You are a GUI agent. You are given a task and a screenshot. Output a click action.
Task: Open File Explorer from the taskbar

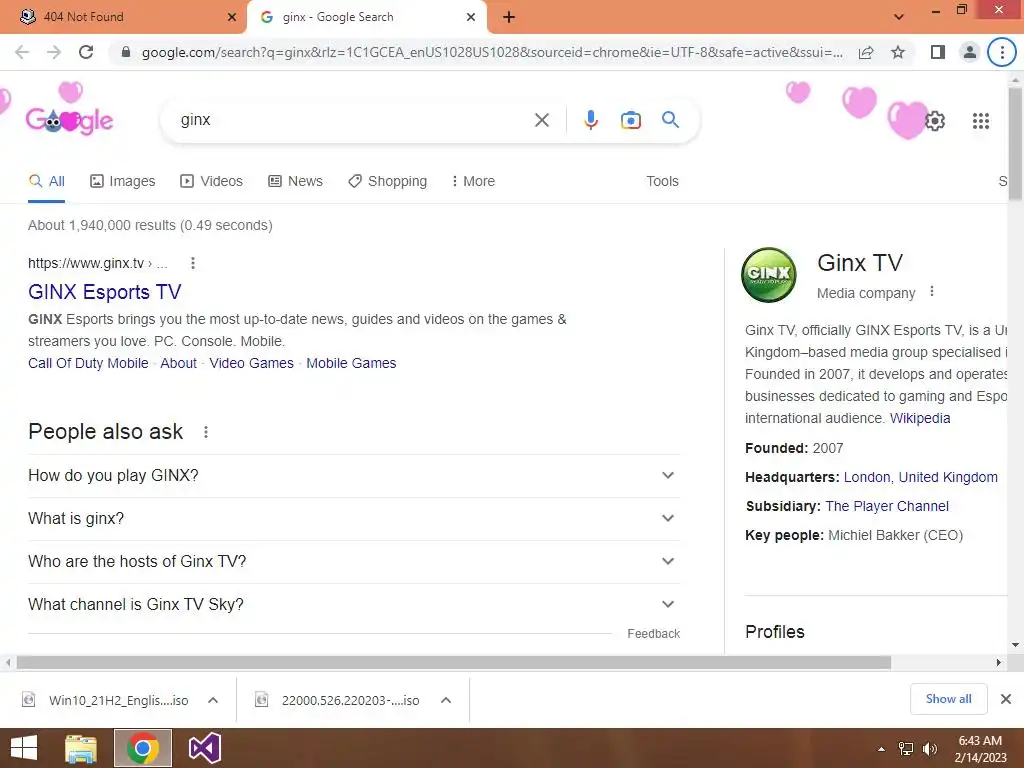point(81,748)
